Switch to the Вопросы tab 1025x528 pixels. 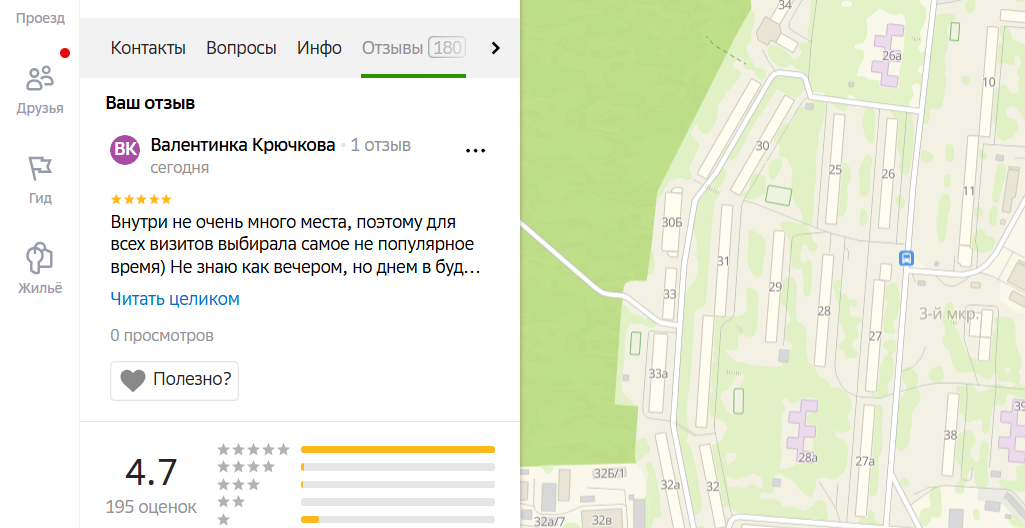(241, 48)
